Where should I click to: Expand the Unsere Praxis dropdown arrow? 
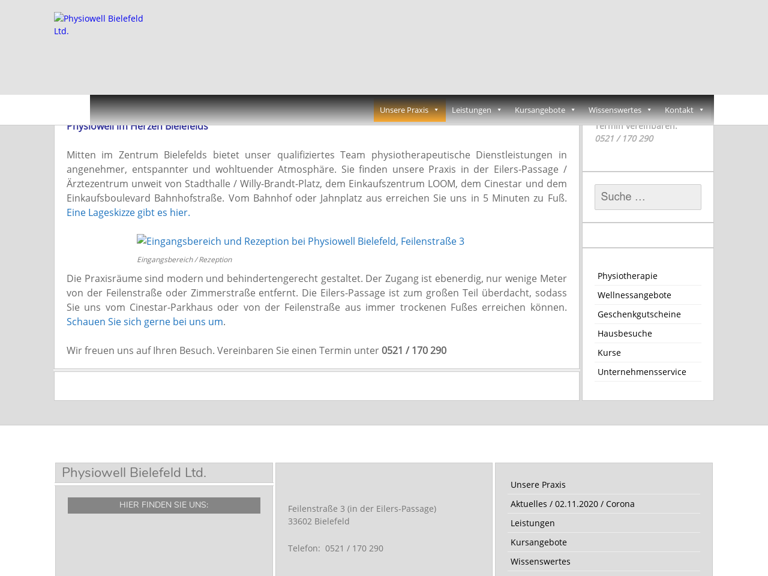(436, 110)
